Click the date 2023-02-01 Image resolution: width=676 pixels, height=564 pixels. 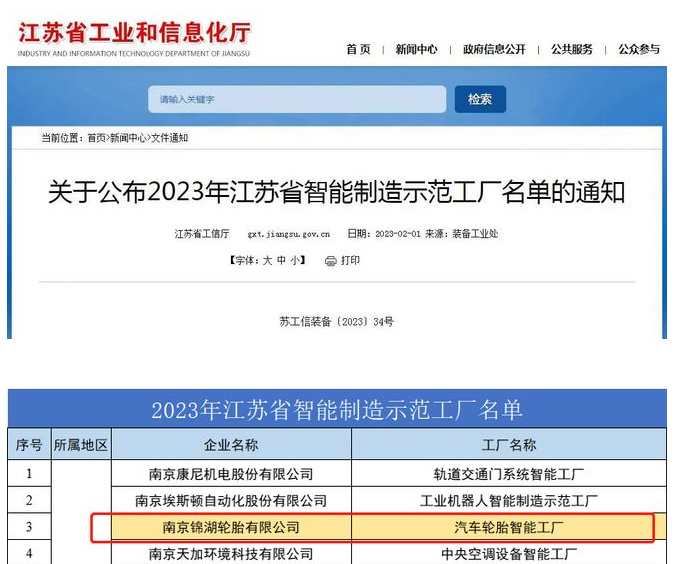[397, 234]
